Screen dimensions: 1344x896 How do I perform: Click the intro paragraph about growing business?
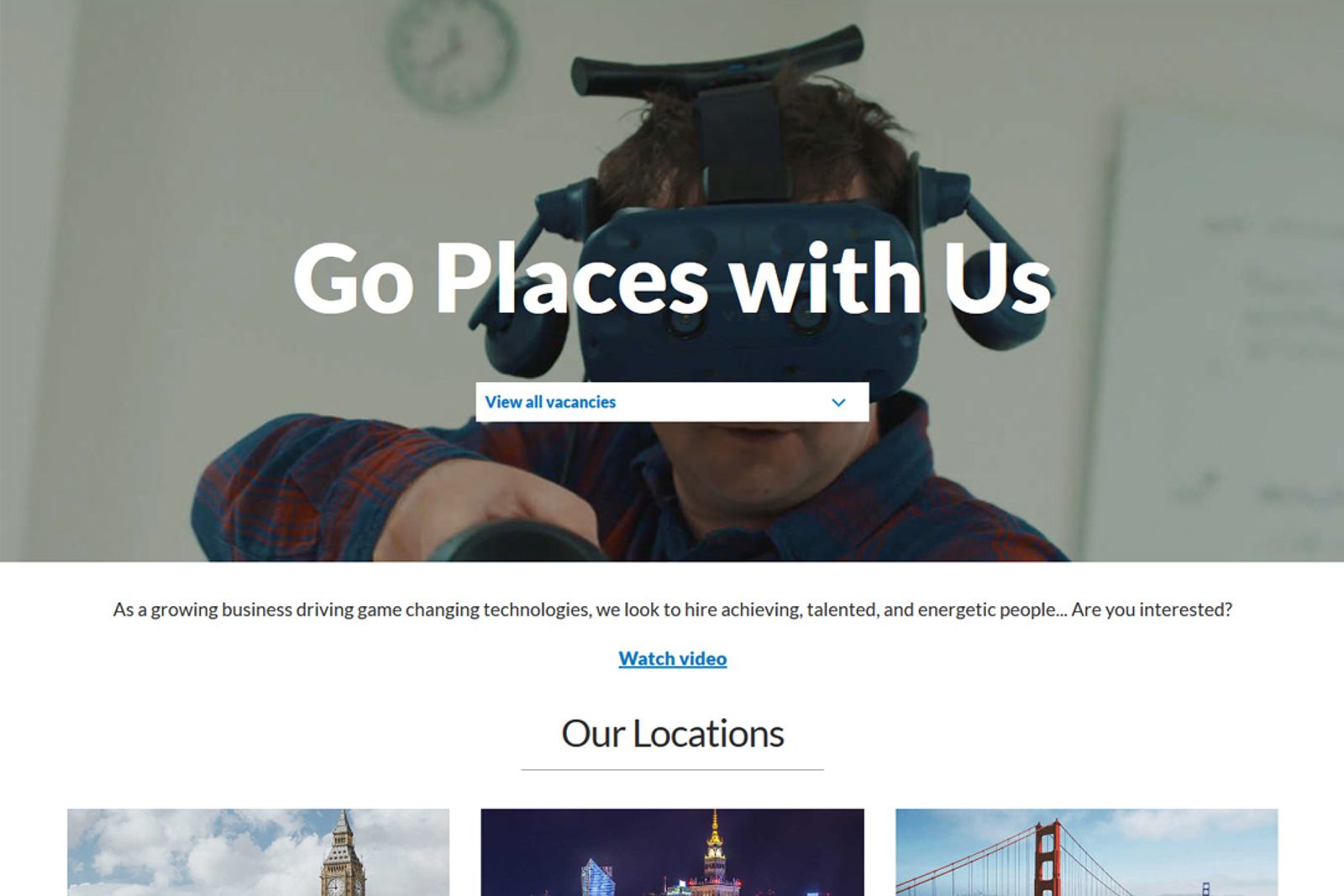pyautogui.click(x=672, y=610)
